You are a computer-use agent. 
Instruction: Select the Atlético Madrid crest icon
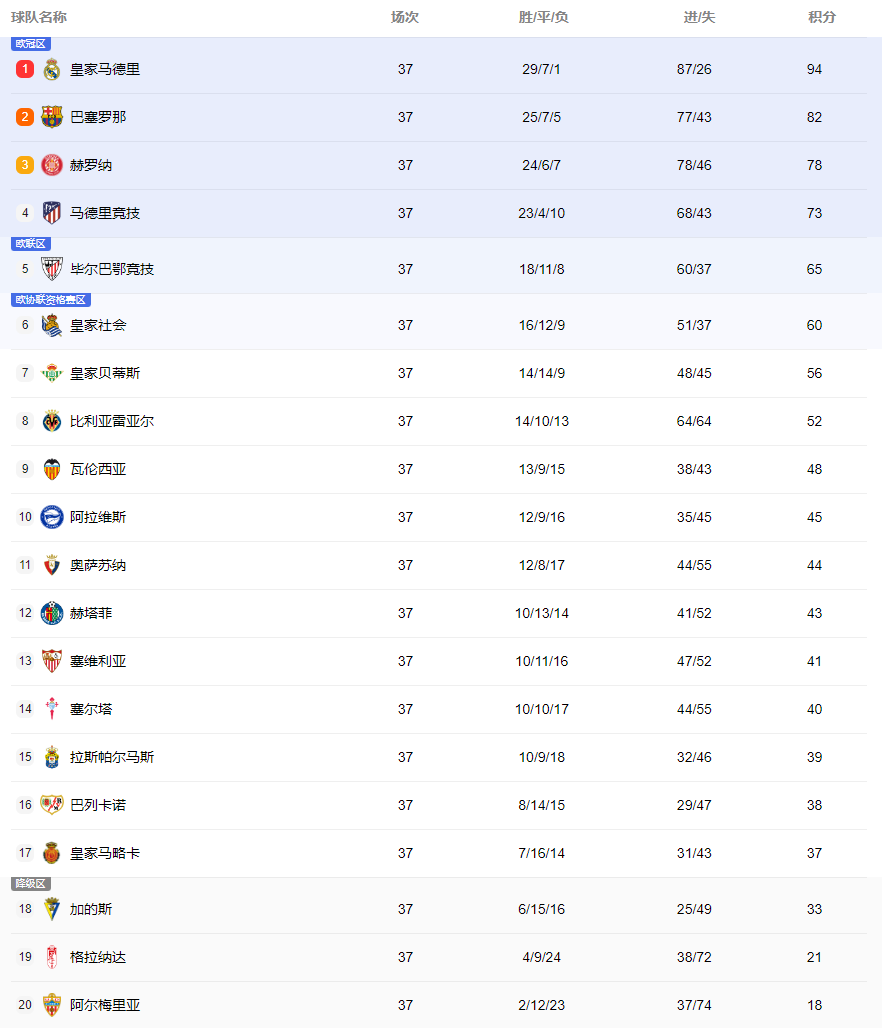click(x=52, y=212)
